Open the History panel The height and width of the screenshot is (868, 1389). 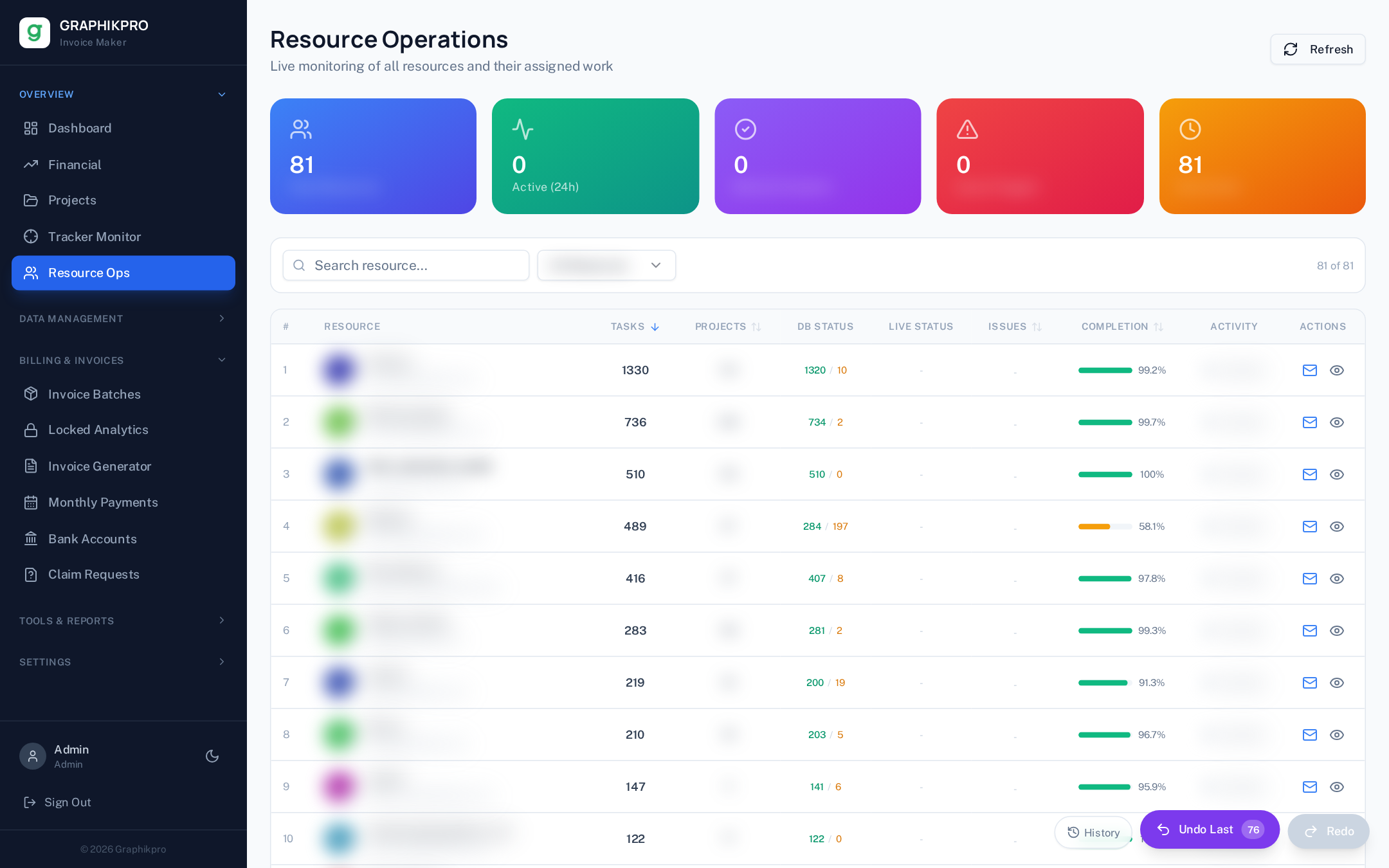pos(1093,833)
